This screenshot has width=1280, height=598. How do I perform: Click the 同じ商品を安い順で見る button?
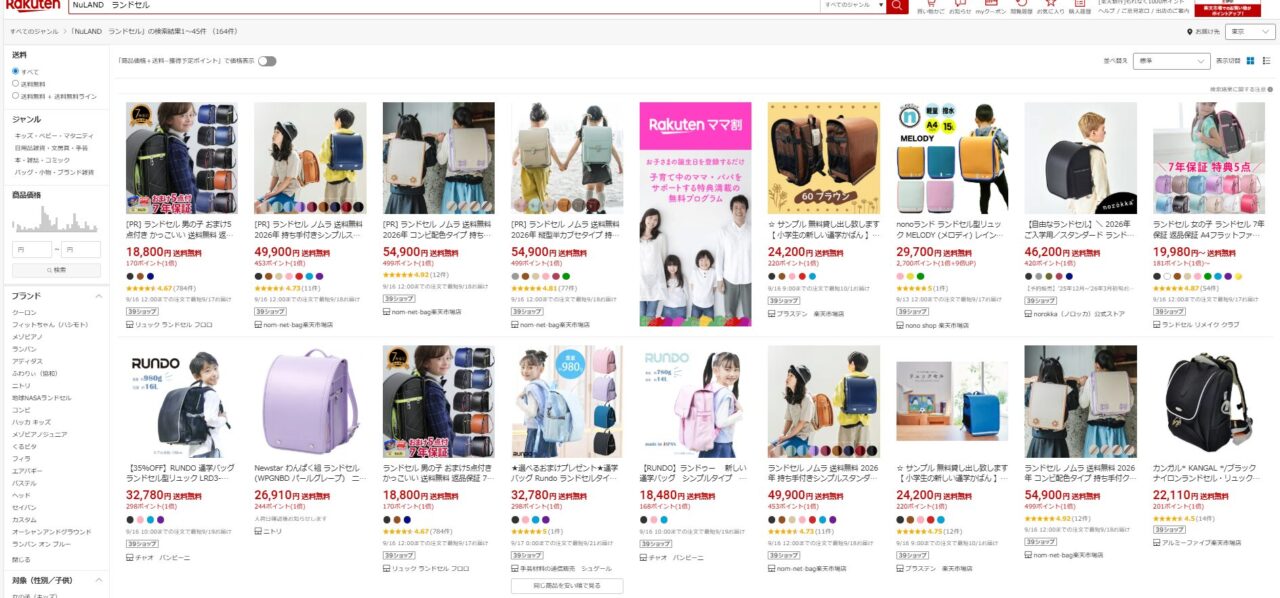[x=567, y=586]
